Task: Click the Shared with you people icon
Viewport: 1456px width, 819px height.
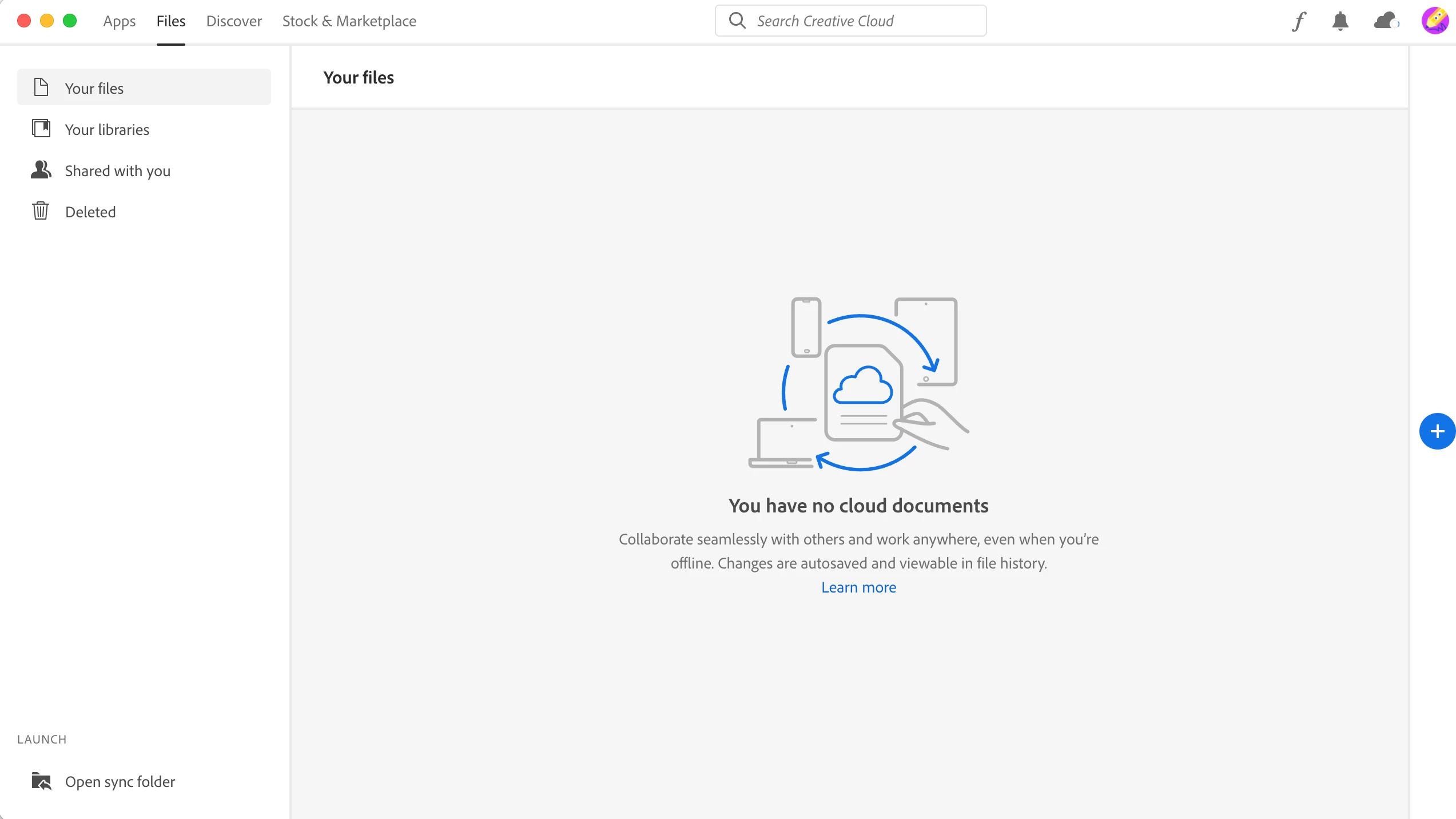Action: tap(41, 170)
